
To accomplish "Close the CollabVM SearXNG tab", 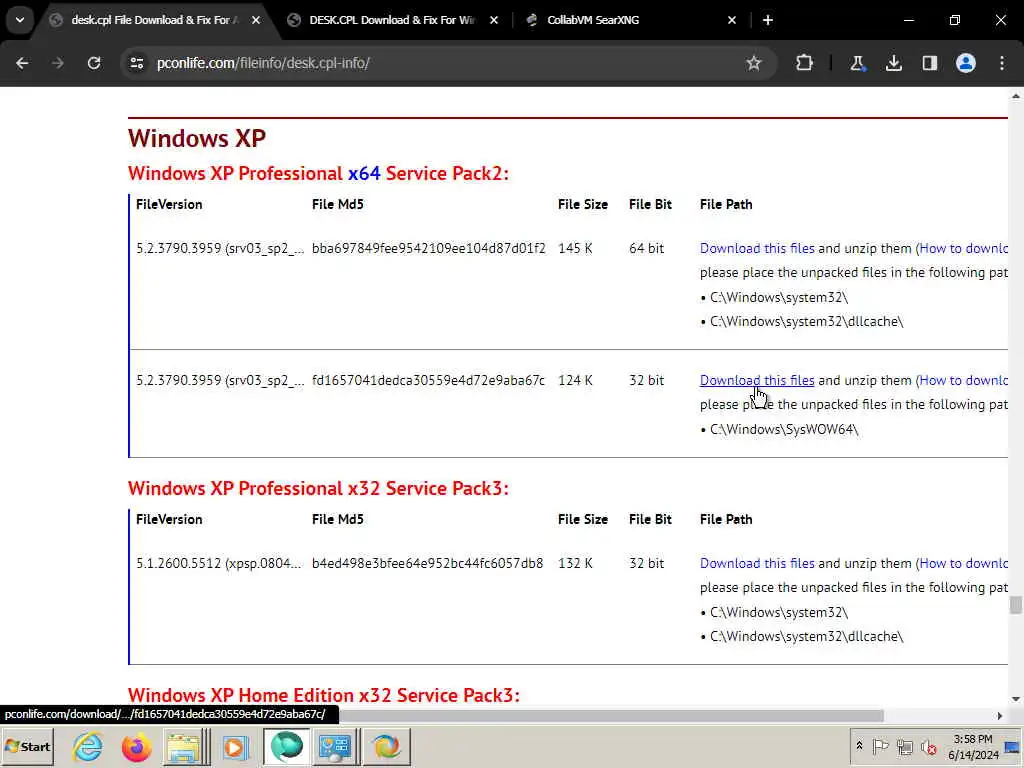I will pyautogui.click(x=731, y=20).
